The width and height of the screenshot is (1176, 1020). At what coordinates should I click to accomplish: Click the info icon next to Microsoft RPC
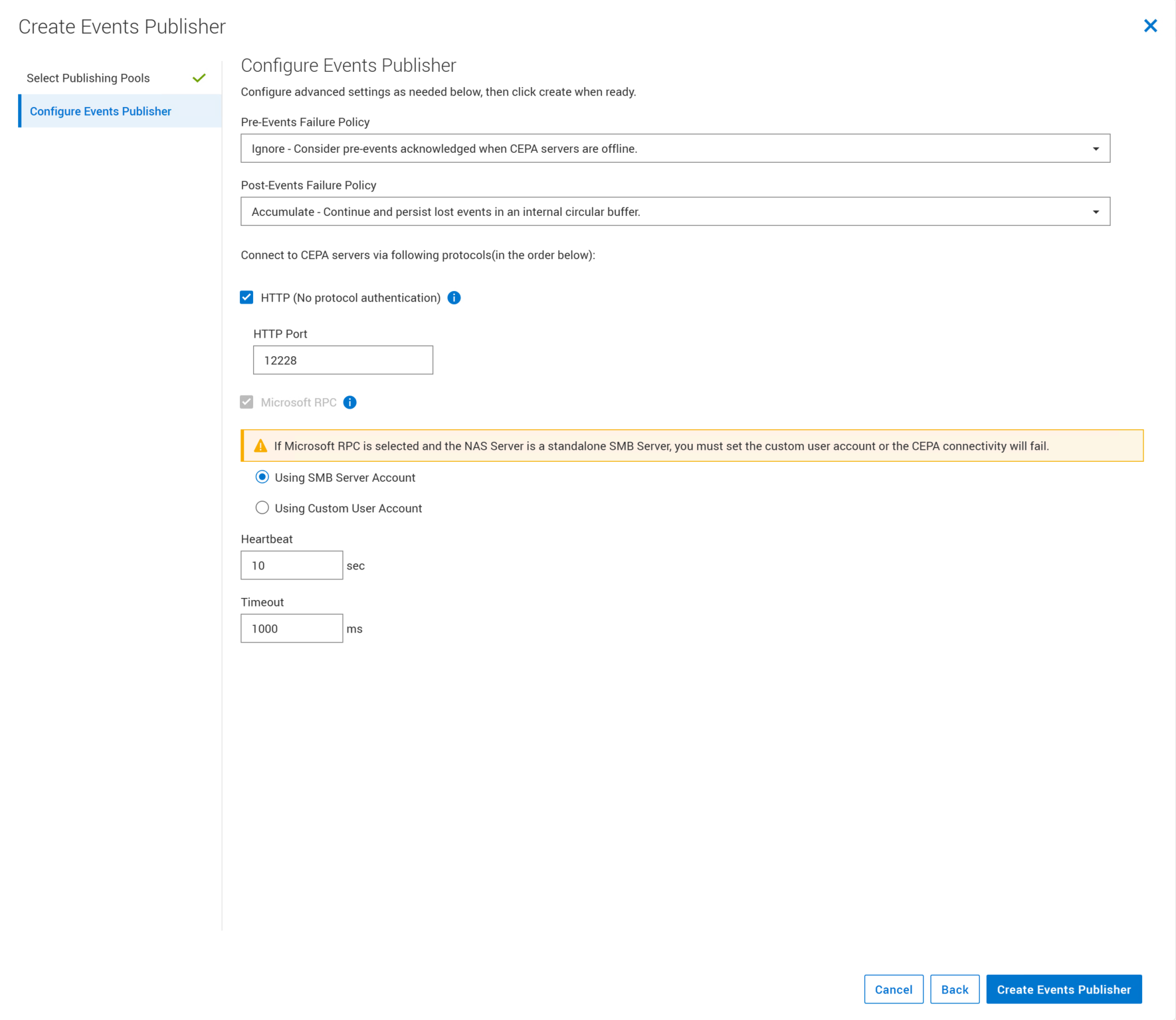(x=349, y=403)
